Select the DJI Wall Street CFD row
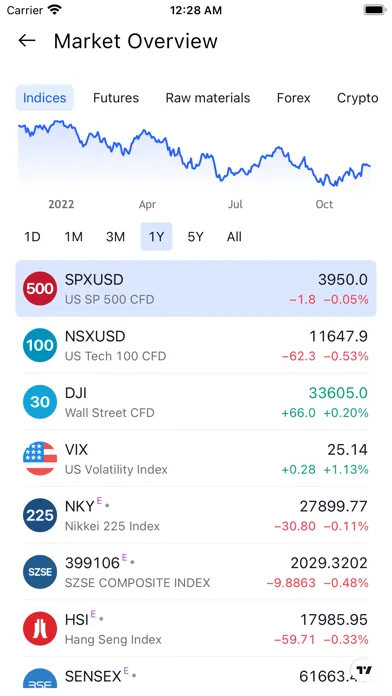 click(196, 402)
